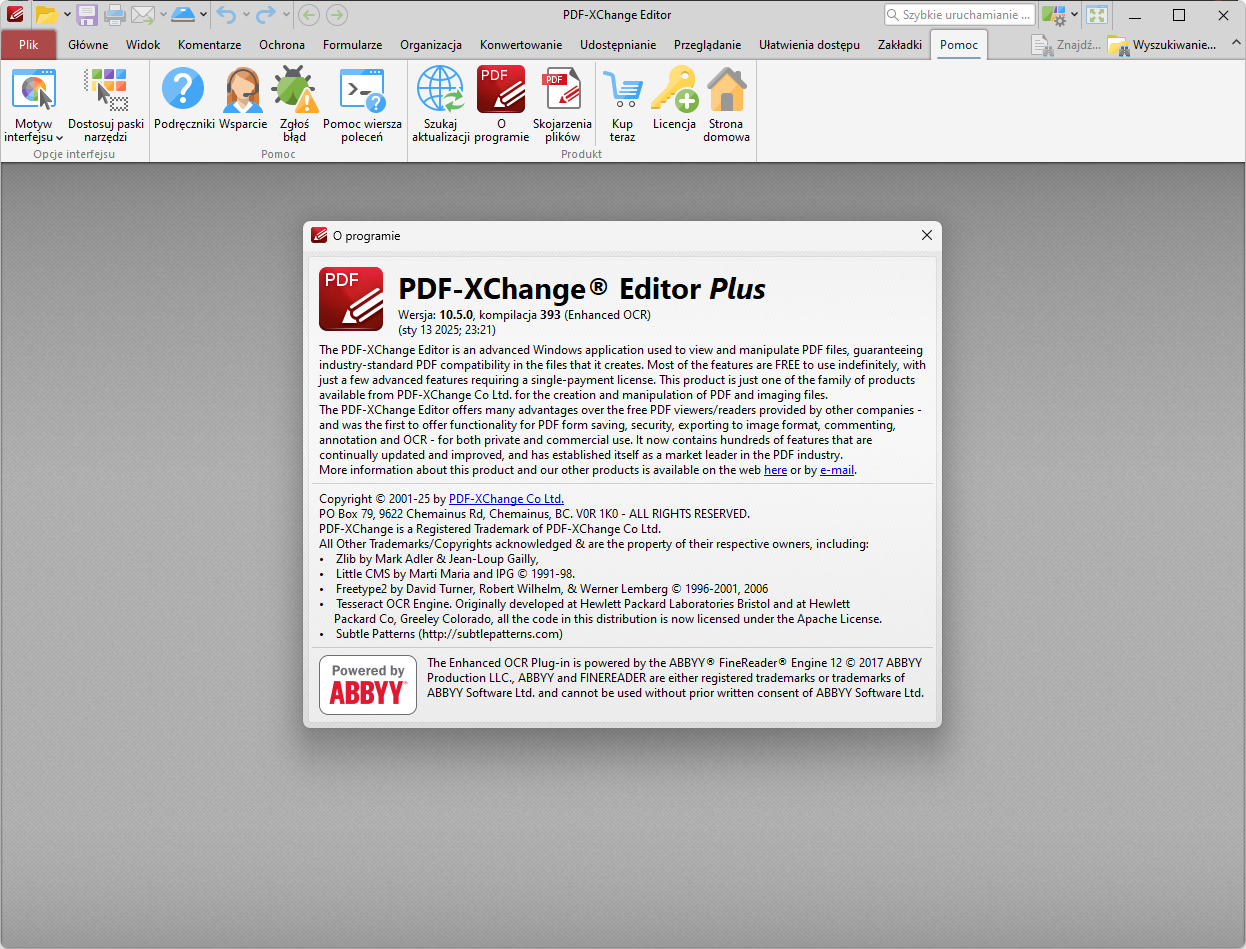Click the open folder icon in quick toolbar
The width and height of the screenshot is (1246, 949).
(x=46, y=15)
